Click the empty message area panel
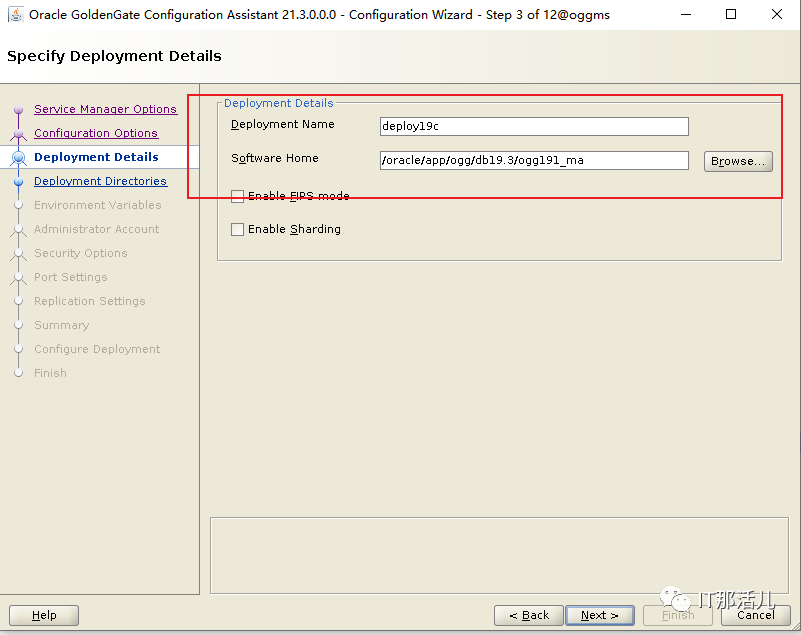This screenshot has width=801, height=635. 500,555
